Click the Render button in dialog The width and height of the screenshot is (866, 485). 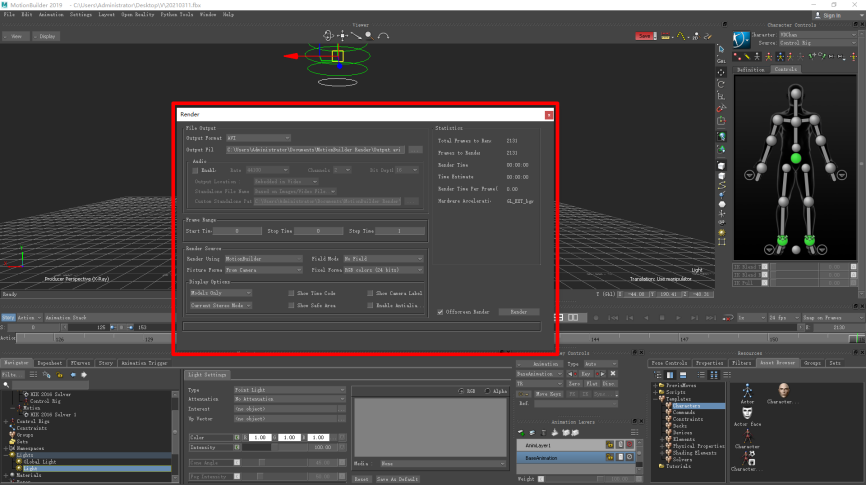(517, 312)
